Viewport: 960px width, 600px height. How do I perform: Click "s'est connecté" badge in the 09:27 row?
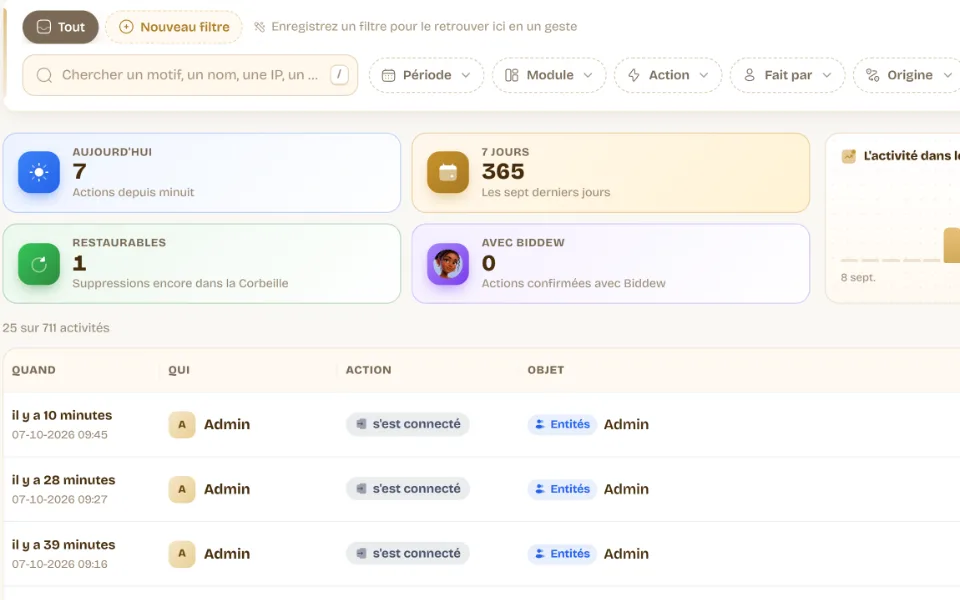(408, 489)
